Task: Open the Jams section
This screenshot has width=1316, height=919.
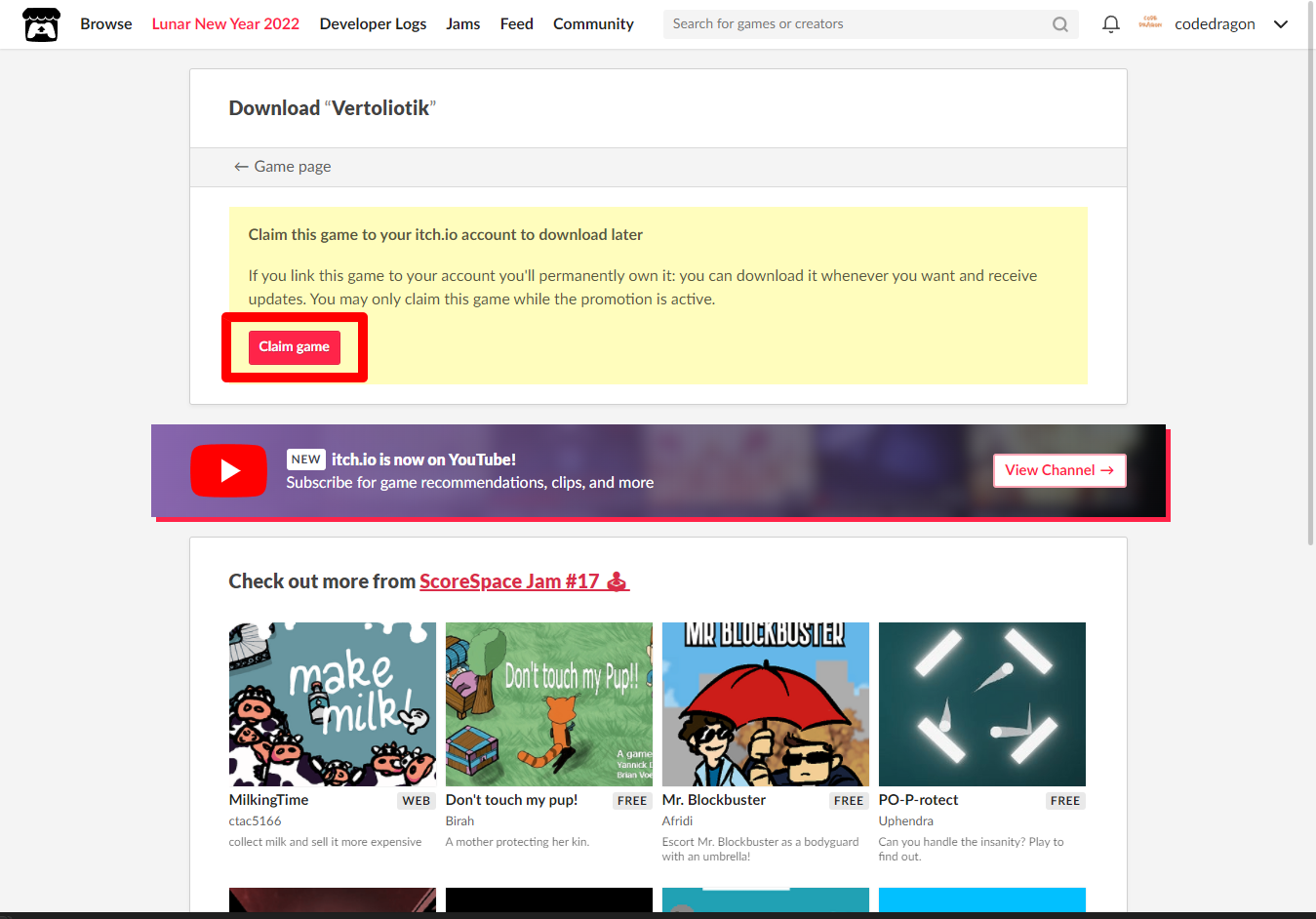Action: coord(462,24)
